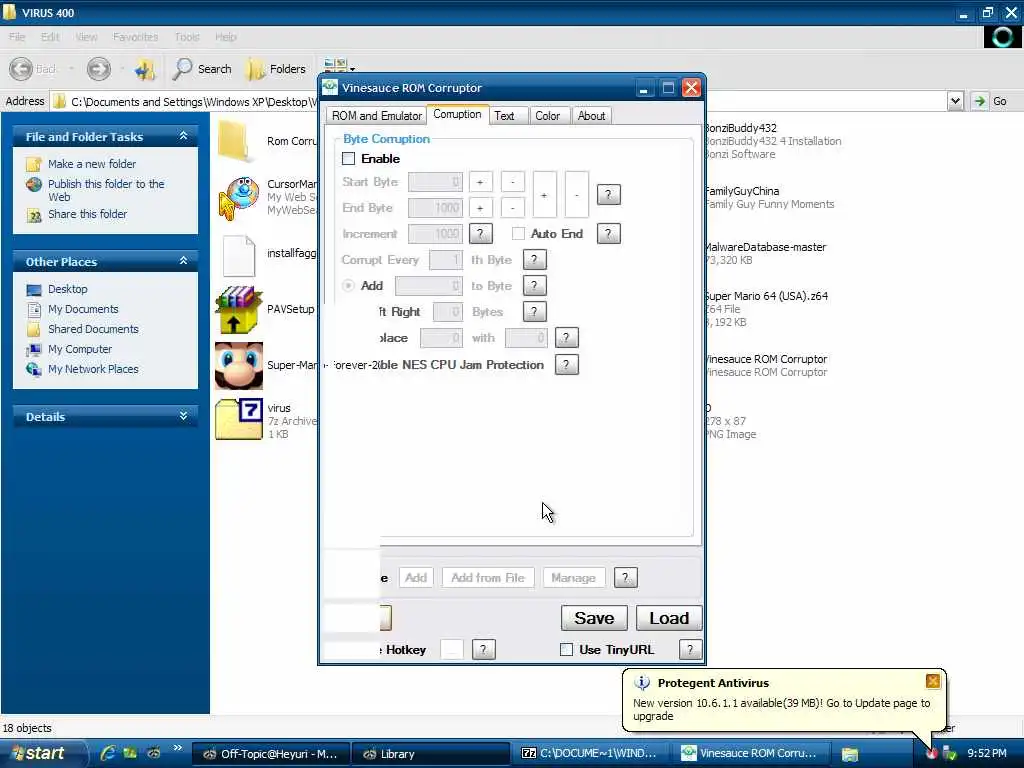Screen dimensions: 1024x768
Task: Open Search in Explorer toolbar
Action: point(202,69)
